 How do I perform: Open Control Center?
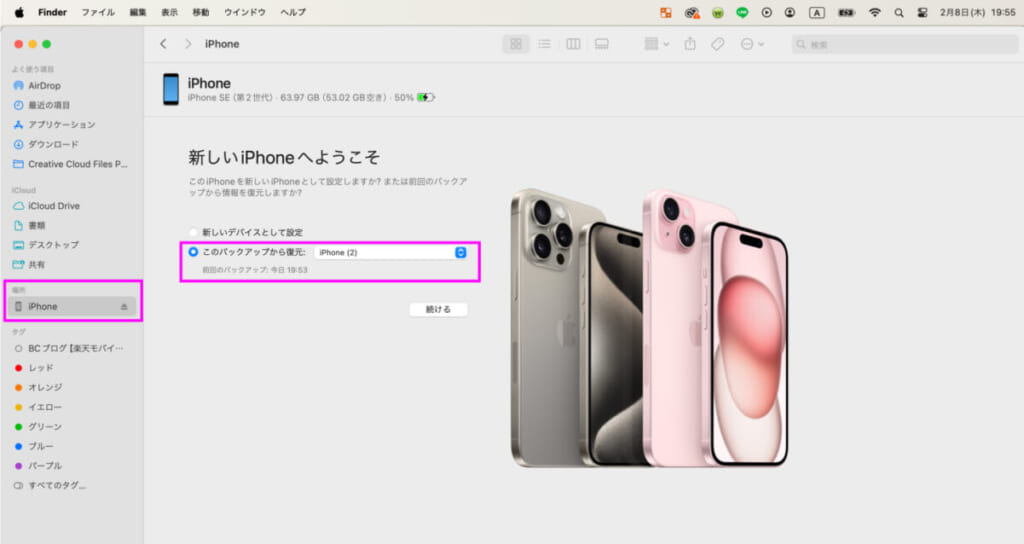[x=922, y=12]
